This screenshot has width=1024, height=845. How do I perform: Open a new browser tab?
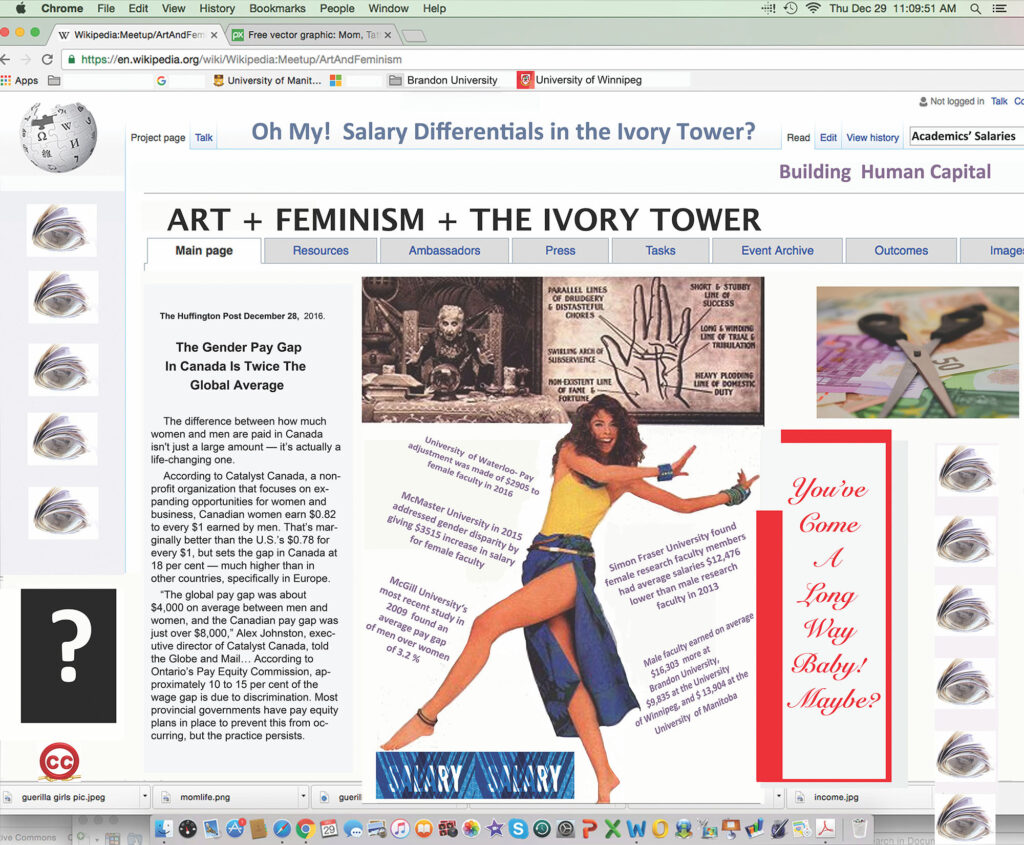[413, 35]
